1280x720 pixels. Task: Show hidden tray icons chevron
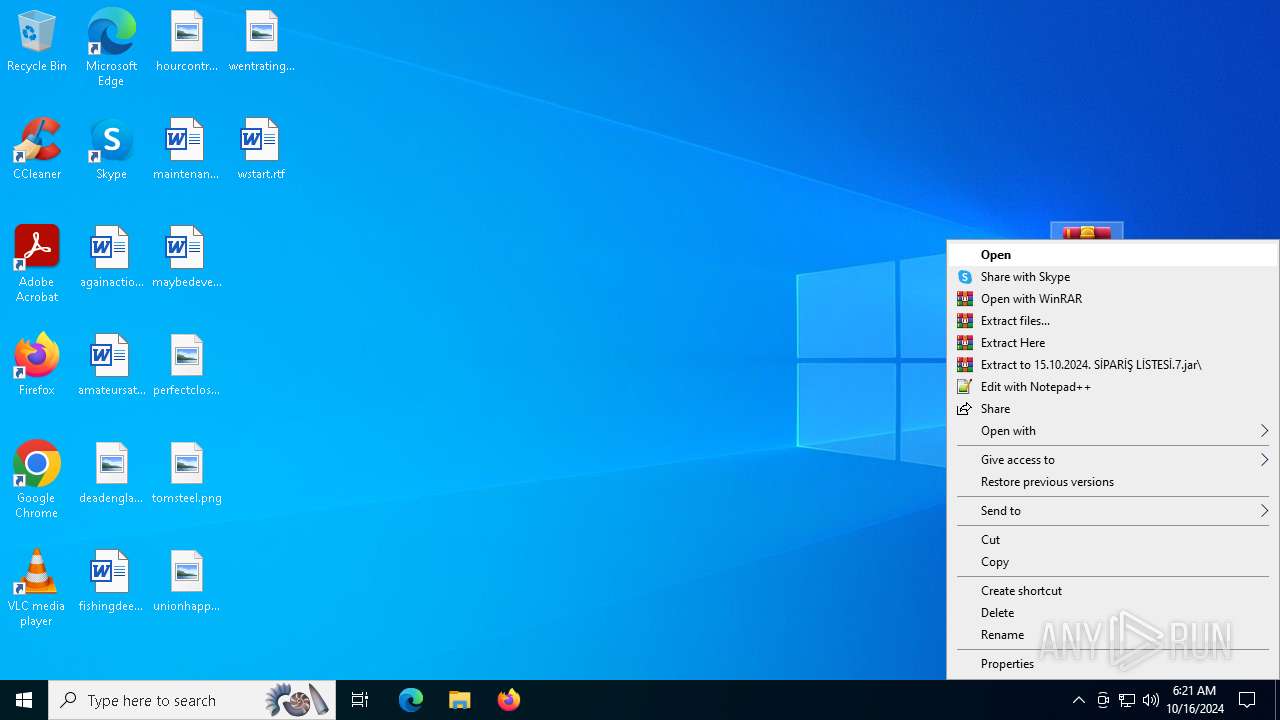point(1078,700)
